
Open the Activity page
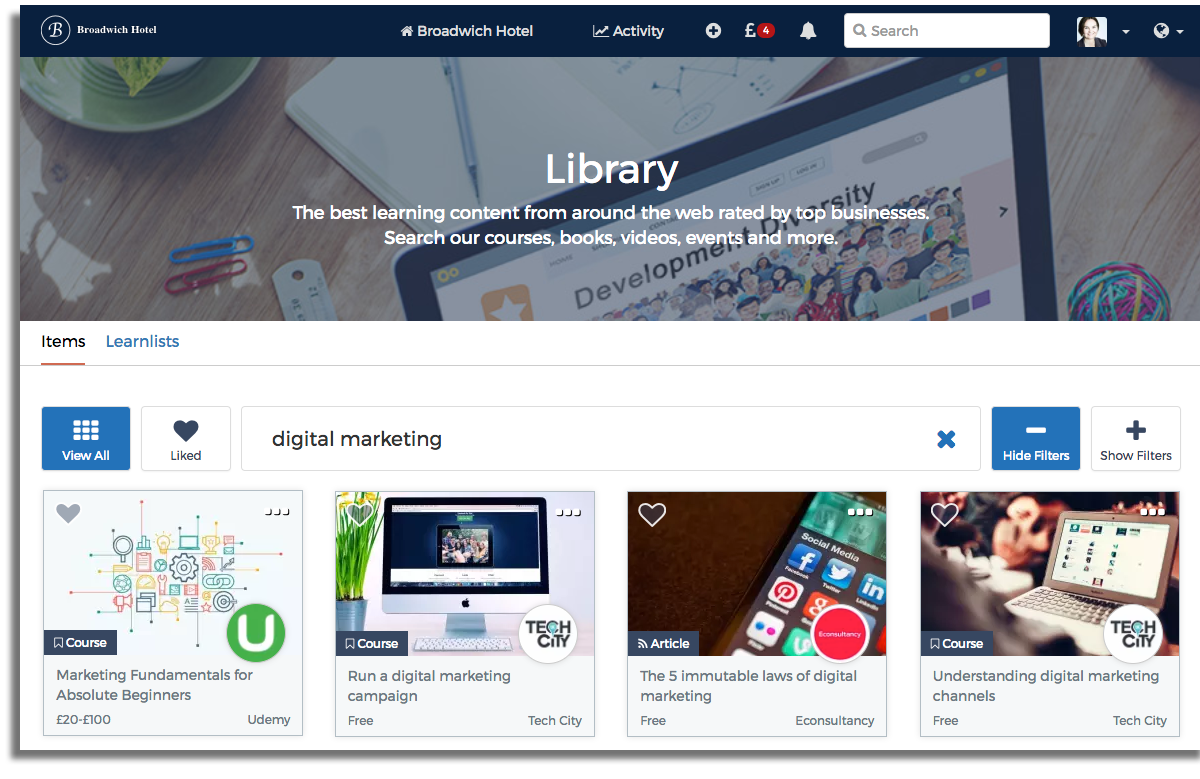tap(628, 30)
